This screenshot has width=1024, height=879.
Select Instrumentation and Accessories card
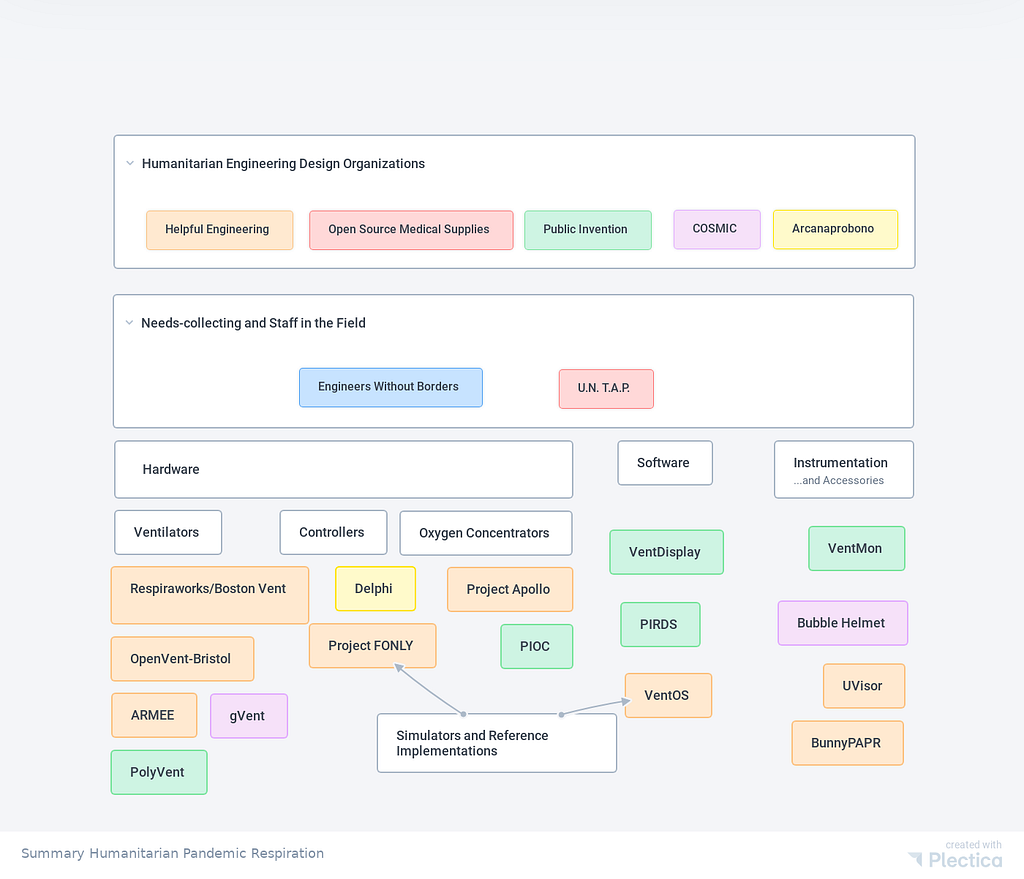[844, 470]
